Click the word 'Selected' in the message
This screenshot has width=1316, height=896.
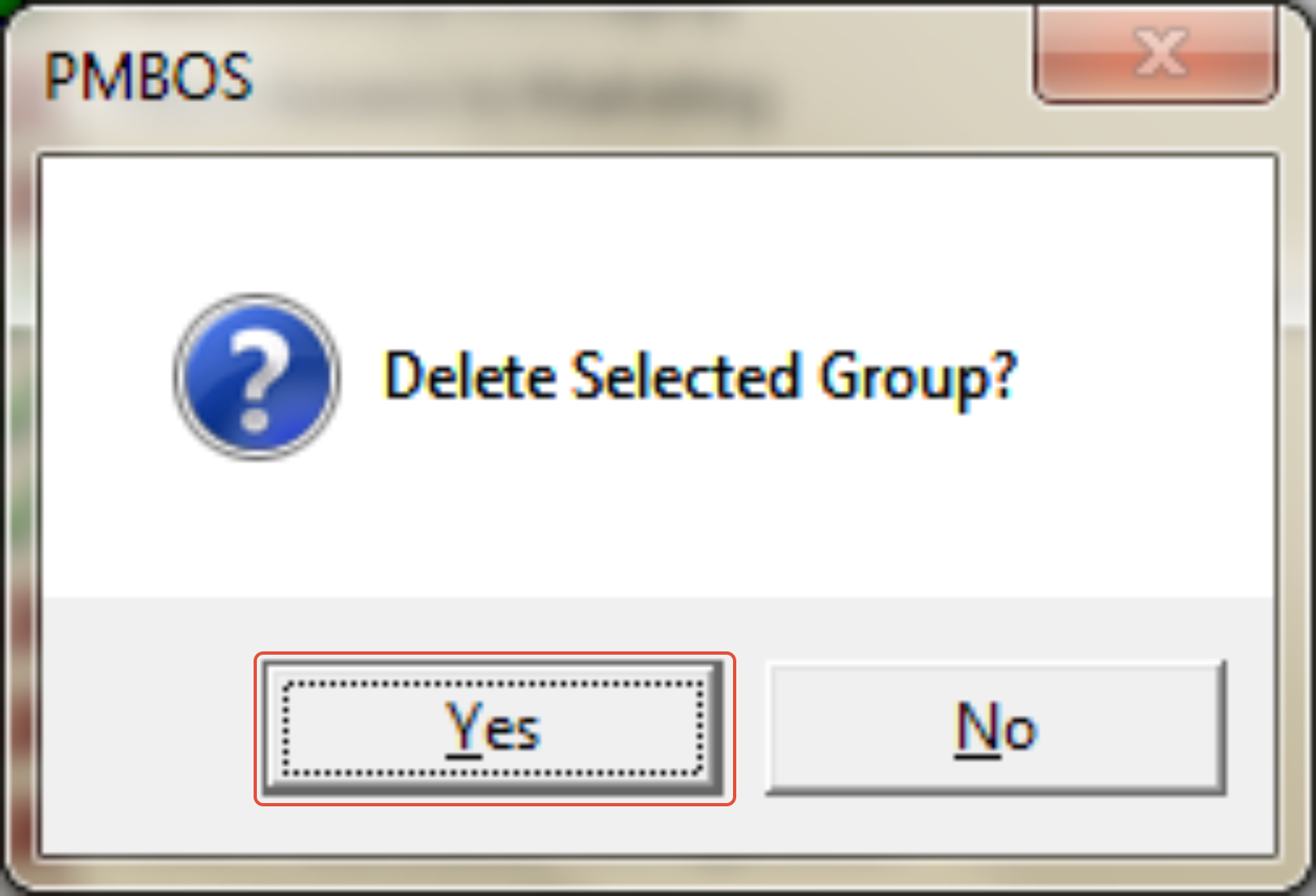tap(686, 375)
